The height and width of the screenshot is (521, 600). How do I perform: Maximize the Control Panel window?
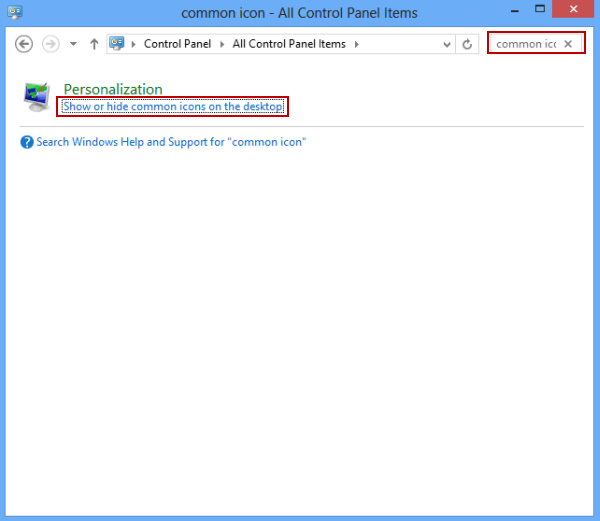pos(540,9)
